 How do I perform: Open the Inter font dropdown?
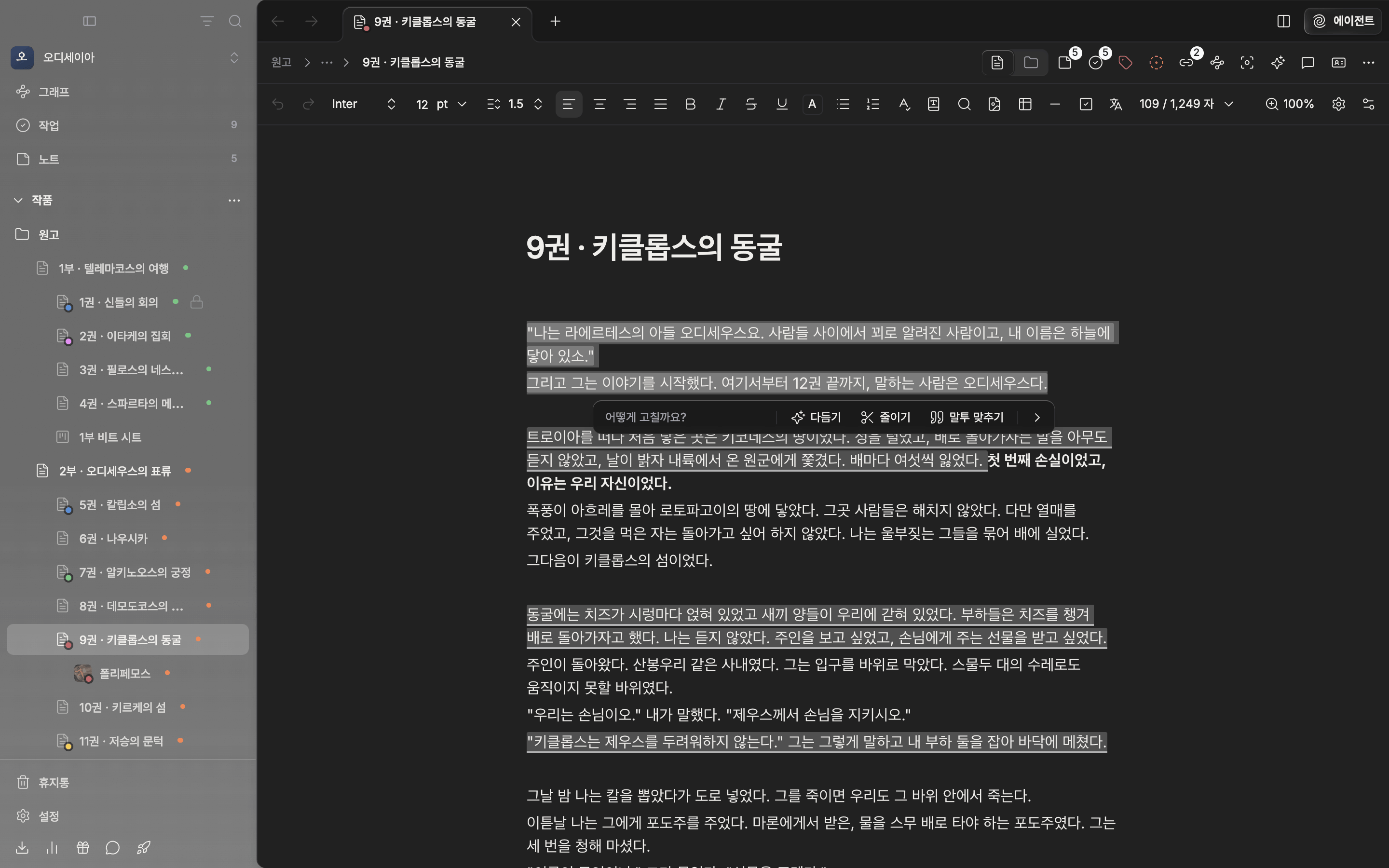coord(364,104)
